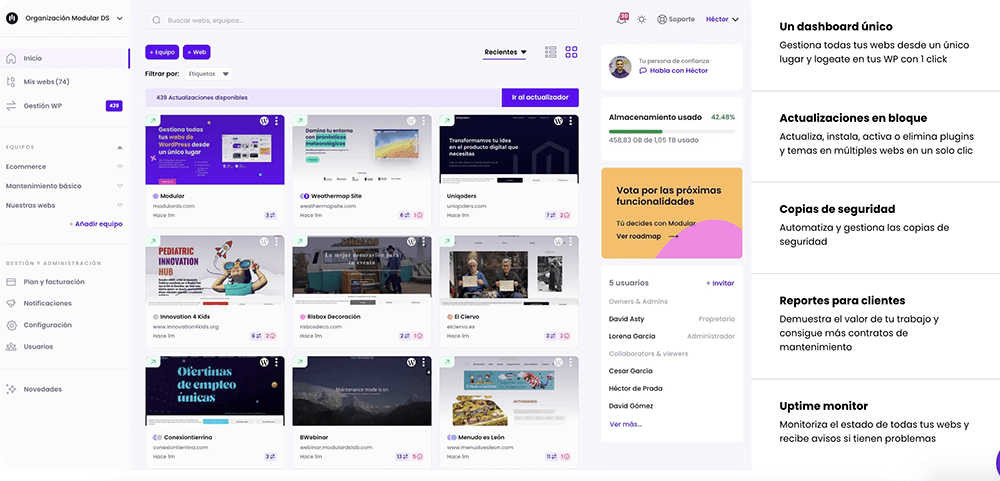Image resolution: width=1000 pixels, height=481 pixels.
Task: Click + Invitar users link
Action: coord(719,283)
